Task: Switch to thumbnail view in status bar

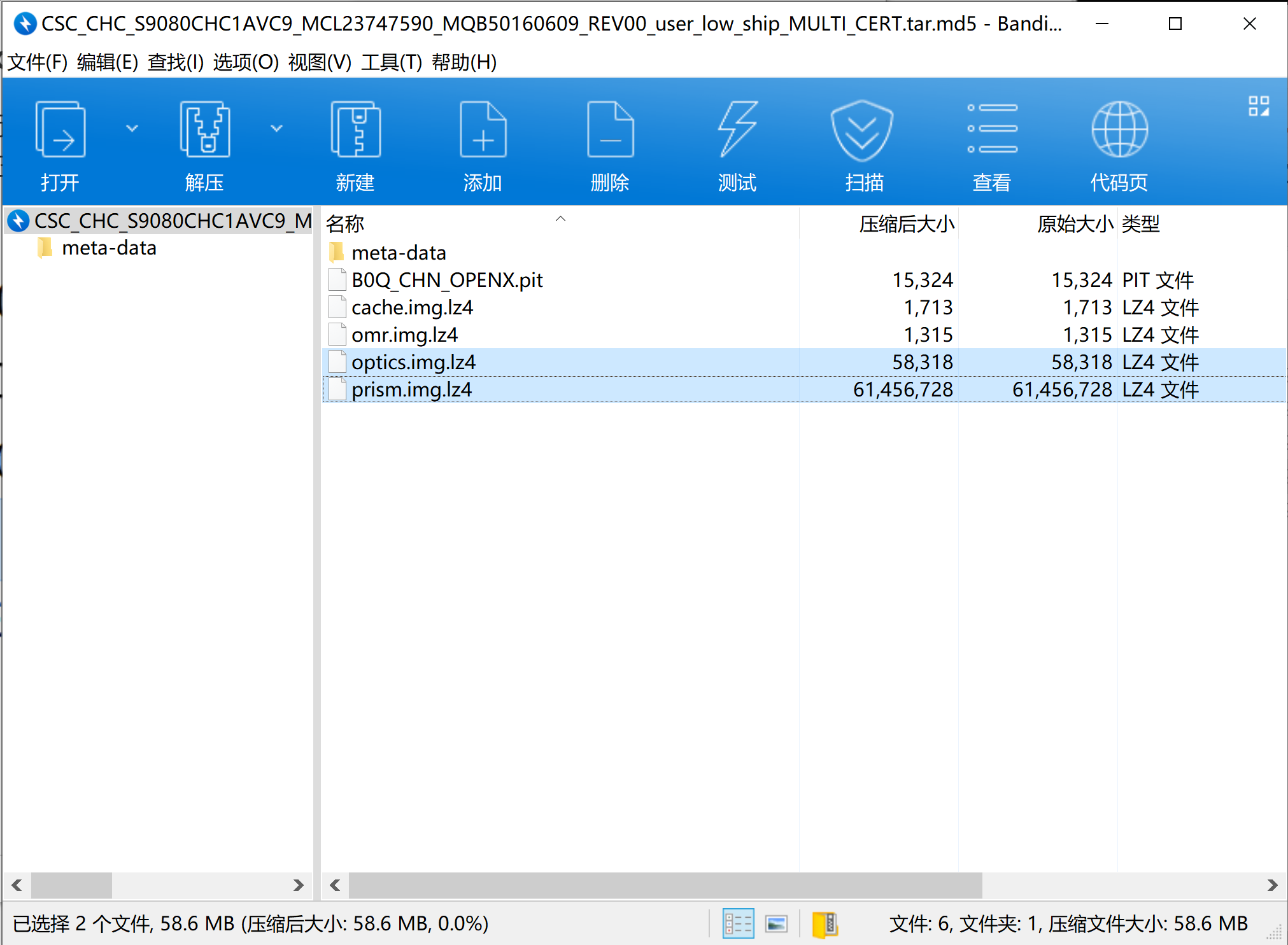Action: pos(776,923)
